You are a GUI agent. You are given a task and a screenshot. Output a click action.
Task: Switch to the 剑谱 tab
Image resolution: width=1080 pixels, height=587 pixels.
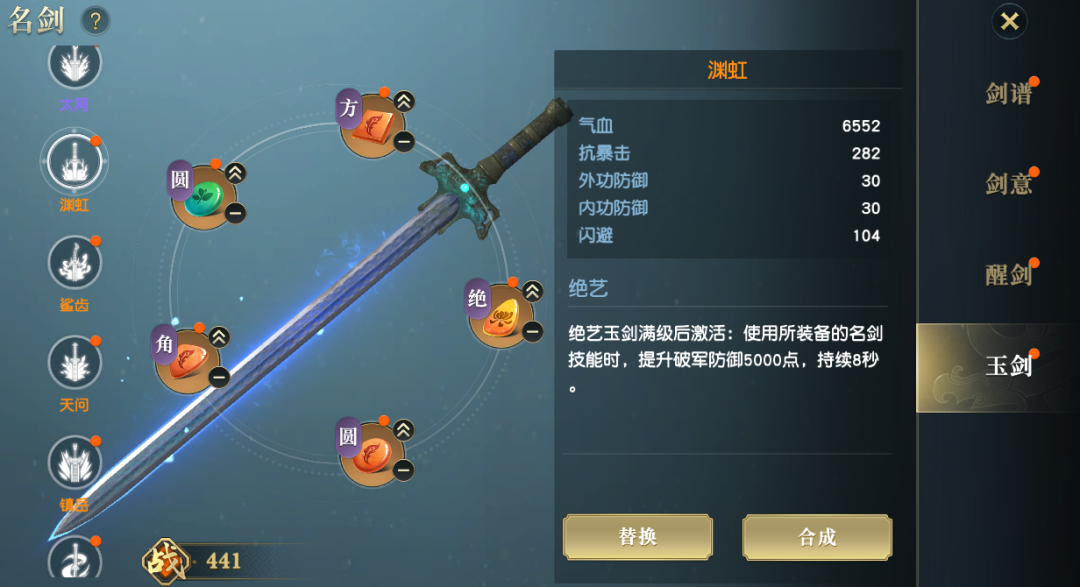pyautogui.click(x=1008, y=94)
